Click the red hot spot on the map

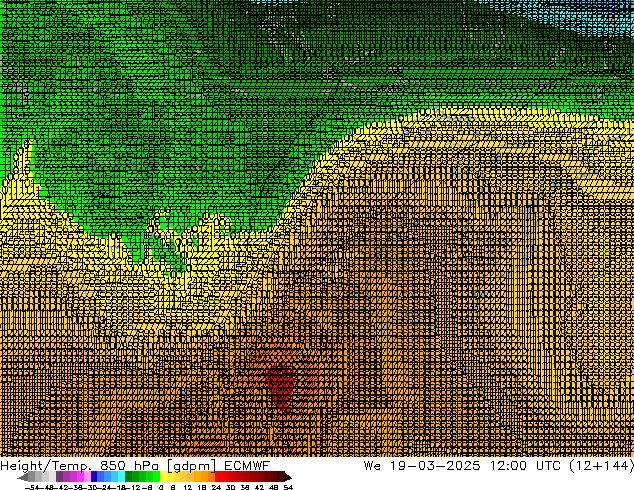(x=281, y=386)
